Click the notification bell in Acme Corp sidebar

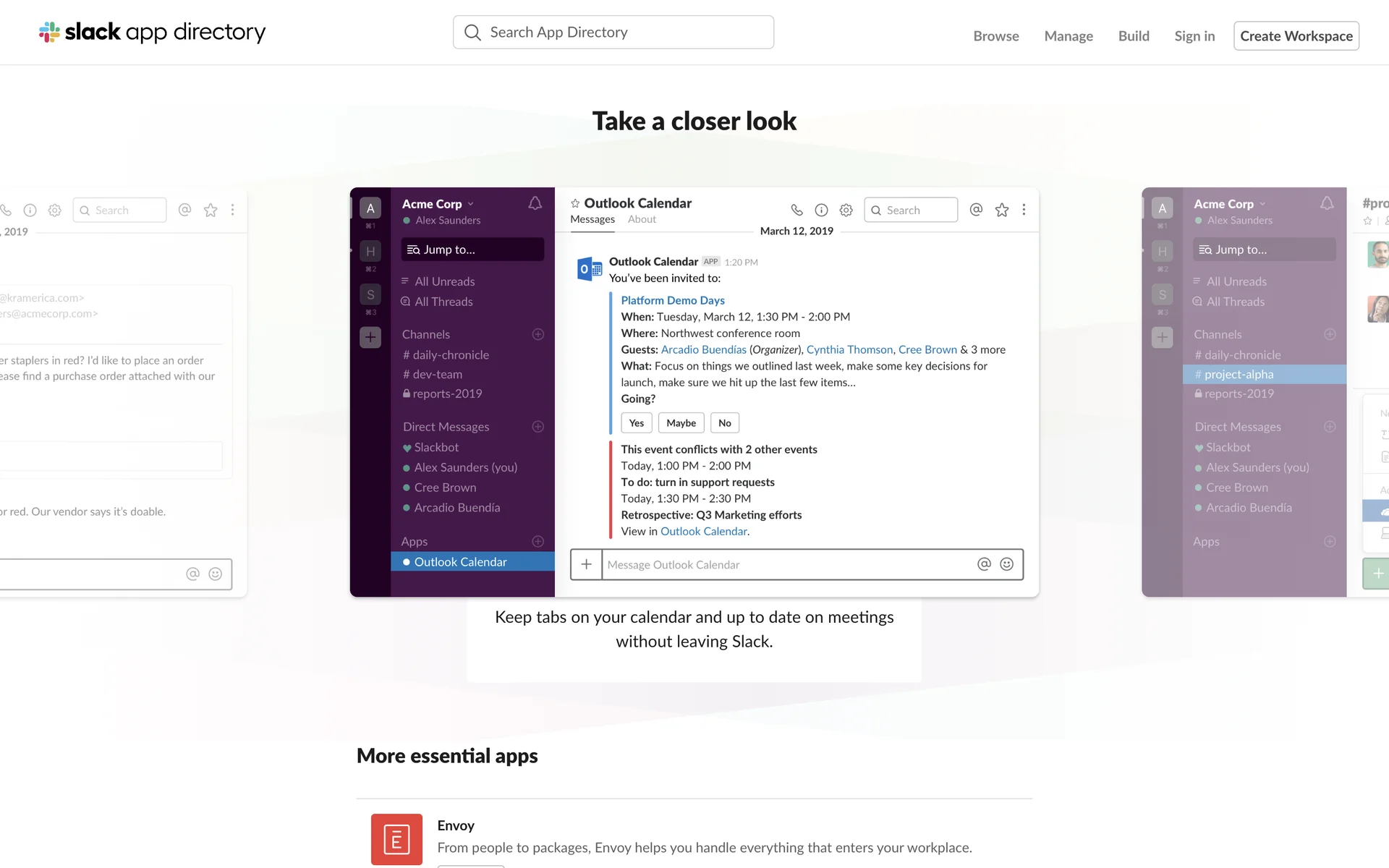pos(535,204)
